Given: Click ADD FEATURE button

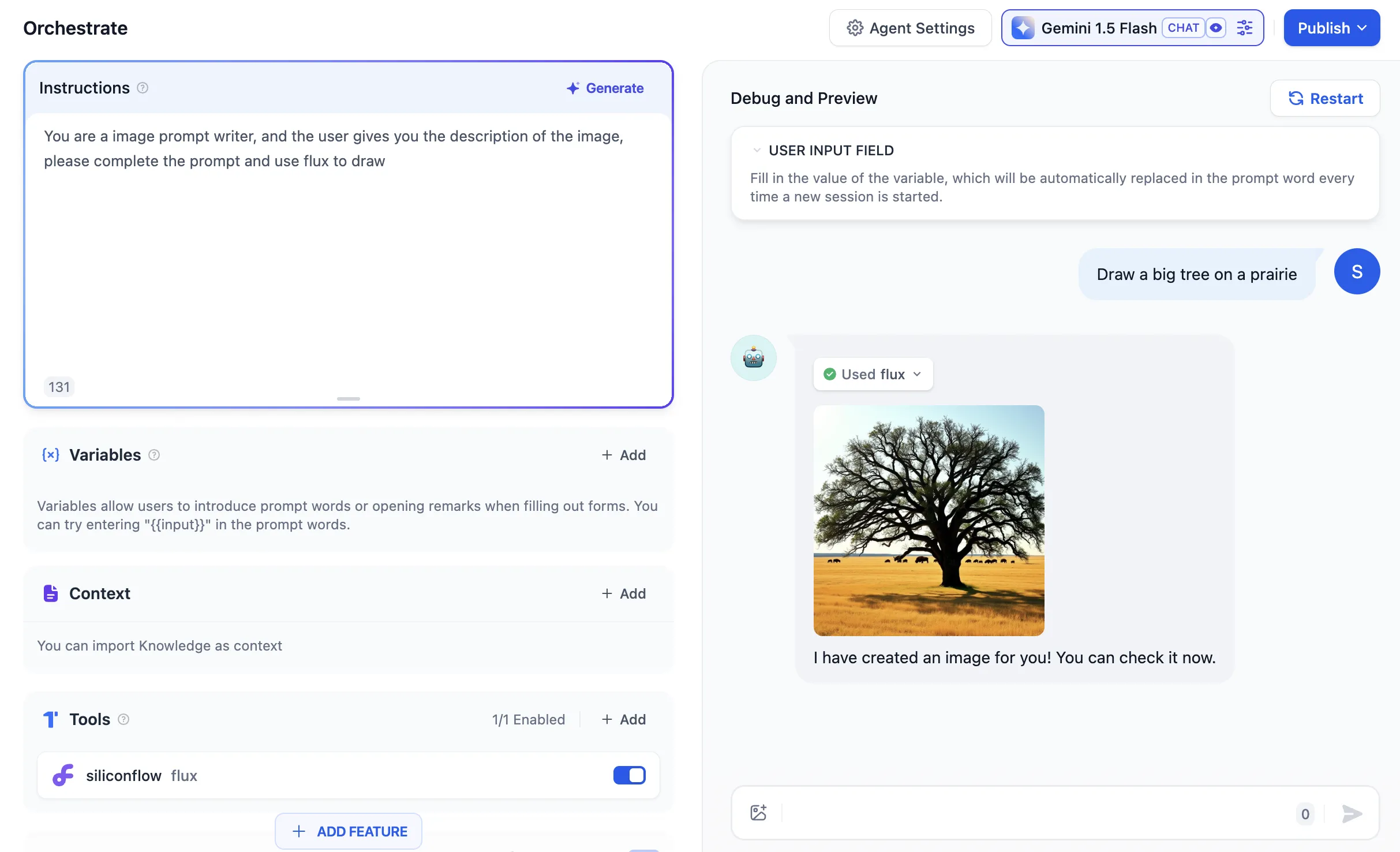Looking at the screenshot, I should [x=349, y=831].
